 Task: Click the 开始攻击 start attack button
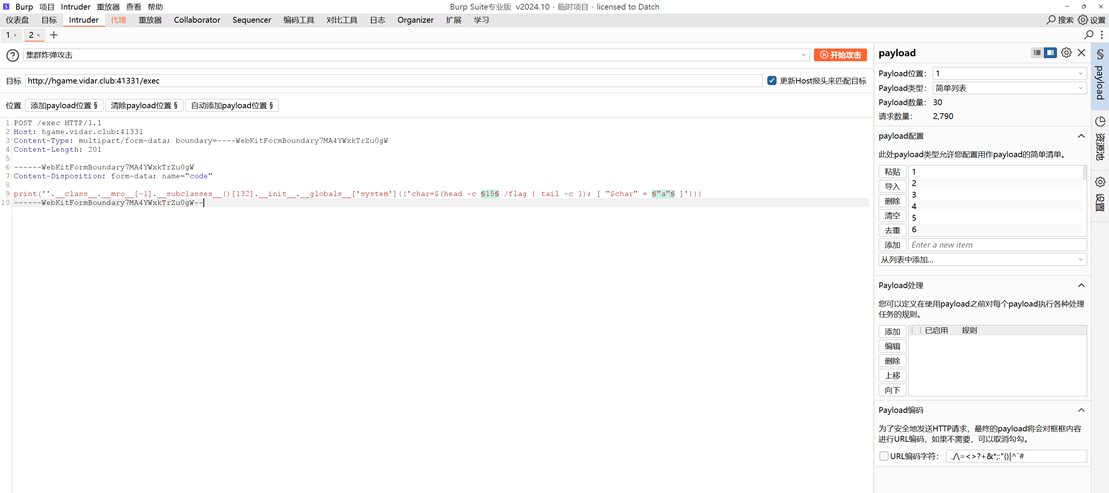[x=840, y=55]
